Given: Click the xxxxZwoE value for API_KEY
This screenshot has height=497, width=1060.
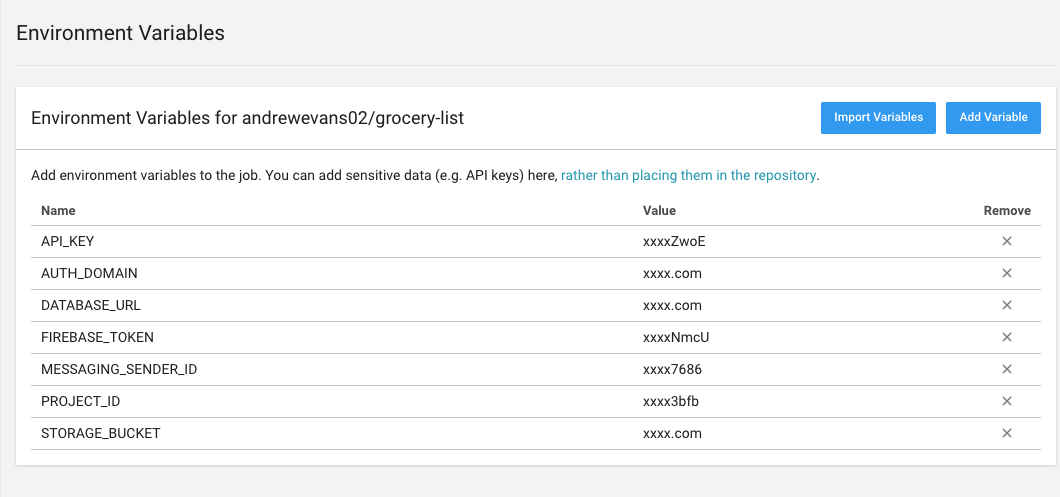Looking at the screenshot, I should pos(677,241).
